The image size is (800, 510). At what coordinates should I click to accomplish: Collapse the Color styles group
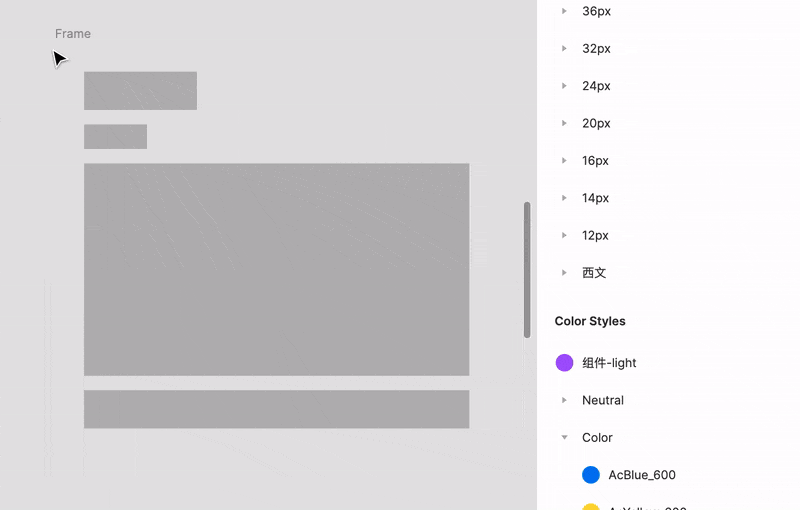pyautogui.click(x=564, y=438)
